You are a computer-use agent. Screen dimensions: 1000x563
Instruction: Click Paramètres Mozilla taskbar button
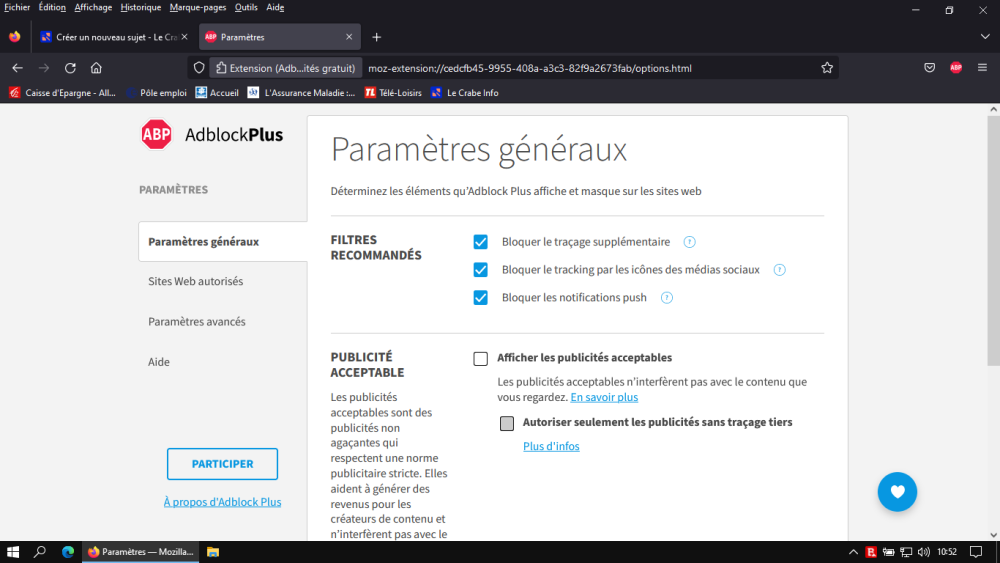point(140,552)
